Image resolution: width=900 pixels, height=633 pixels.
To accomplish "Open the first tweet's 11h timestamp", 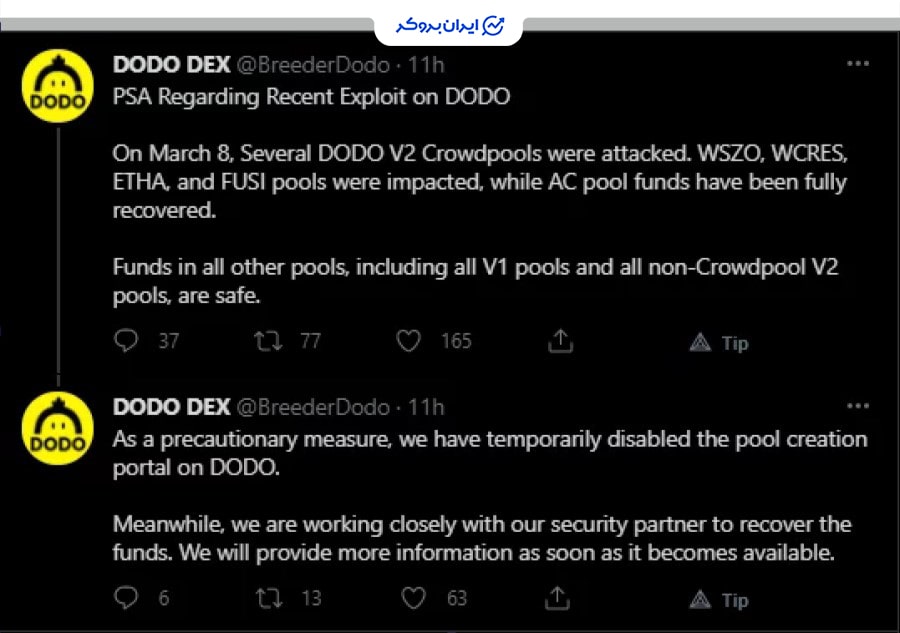I will pyautogui.click(x=426, y=65).
